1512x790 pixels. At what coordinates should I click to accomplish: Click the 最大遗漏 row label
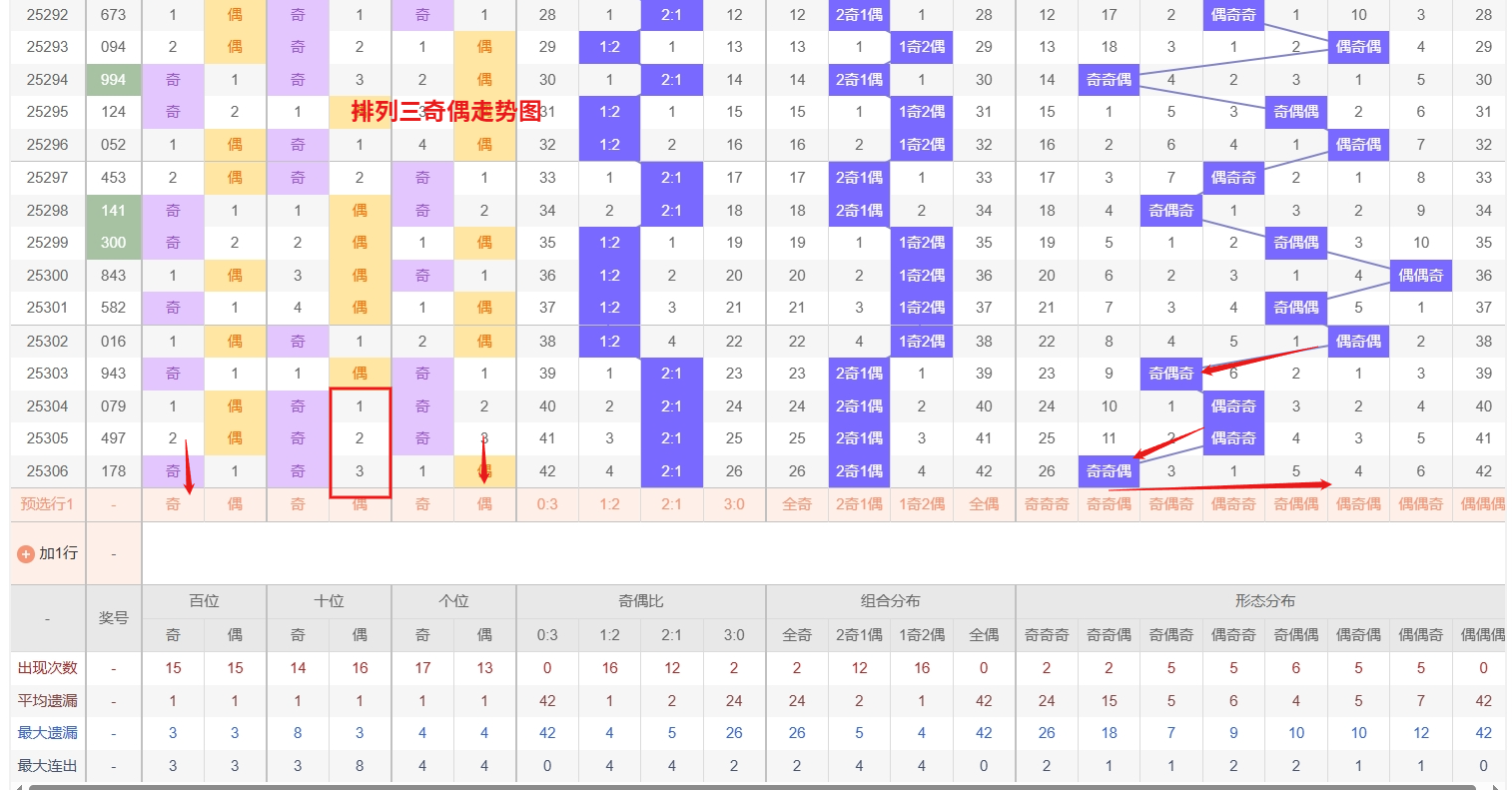(48, 733)
